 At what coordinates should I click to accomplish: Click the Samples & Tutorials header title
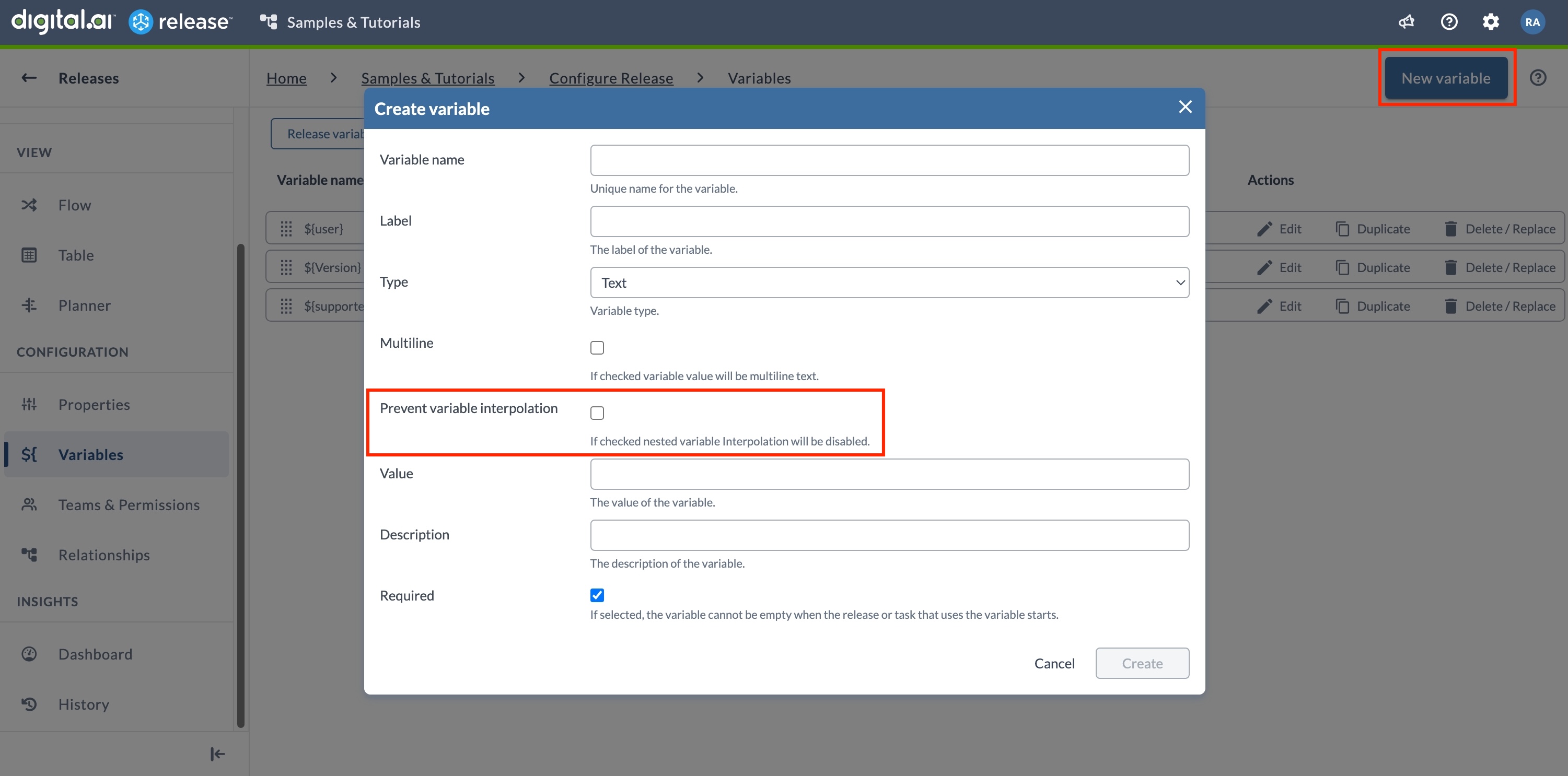353,22
